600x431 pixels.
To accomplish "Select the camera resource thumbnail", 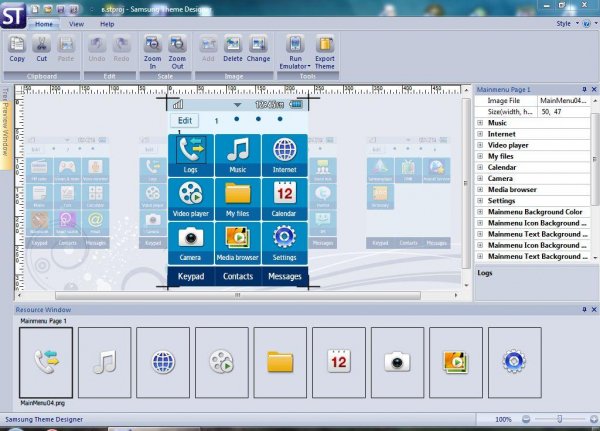I will point(397,362).
